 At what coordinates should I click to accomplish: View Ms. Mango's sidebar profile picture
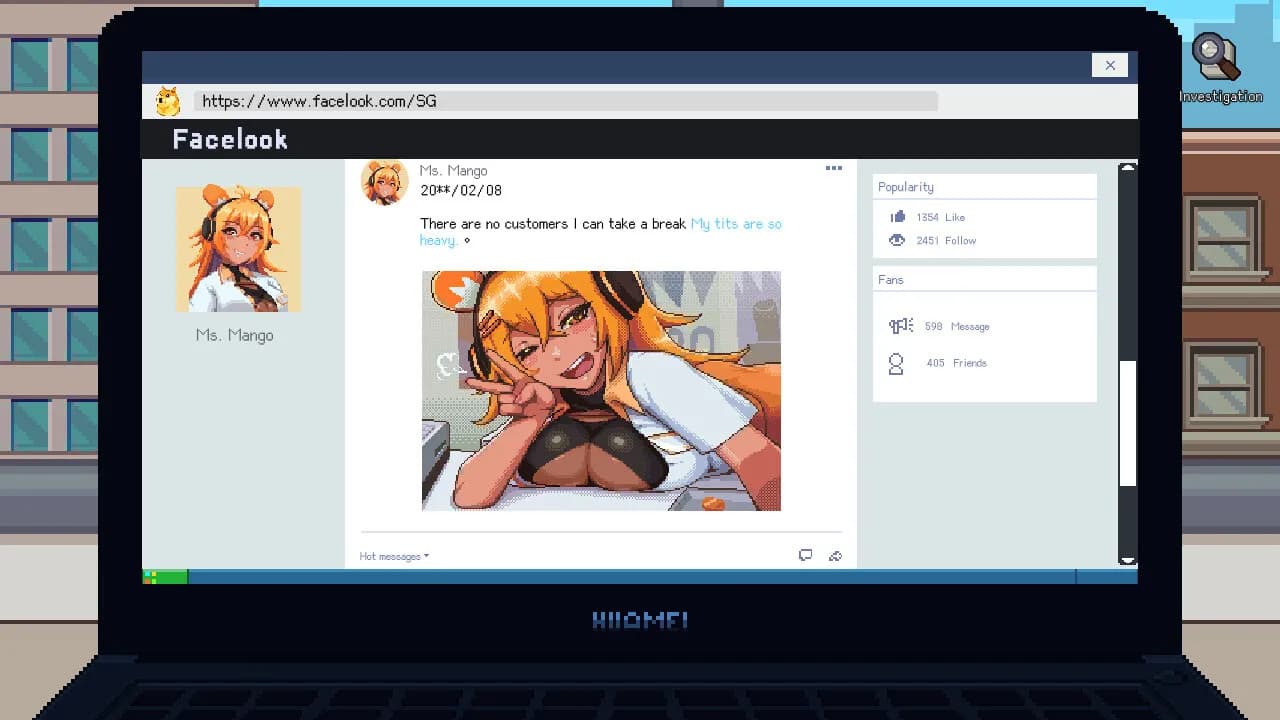[238, 248]
